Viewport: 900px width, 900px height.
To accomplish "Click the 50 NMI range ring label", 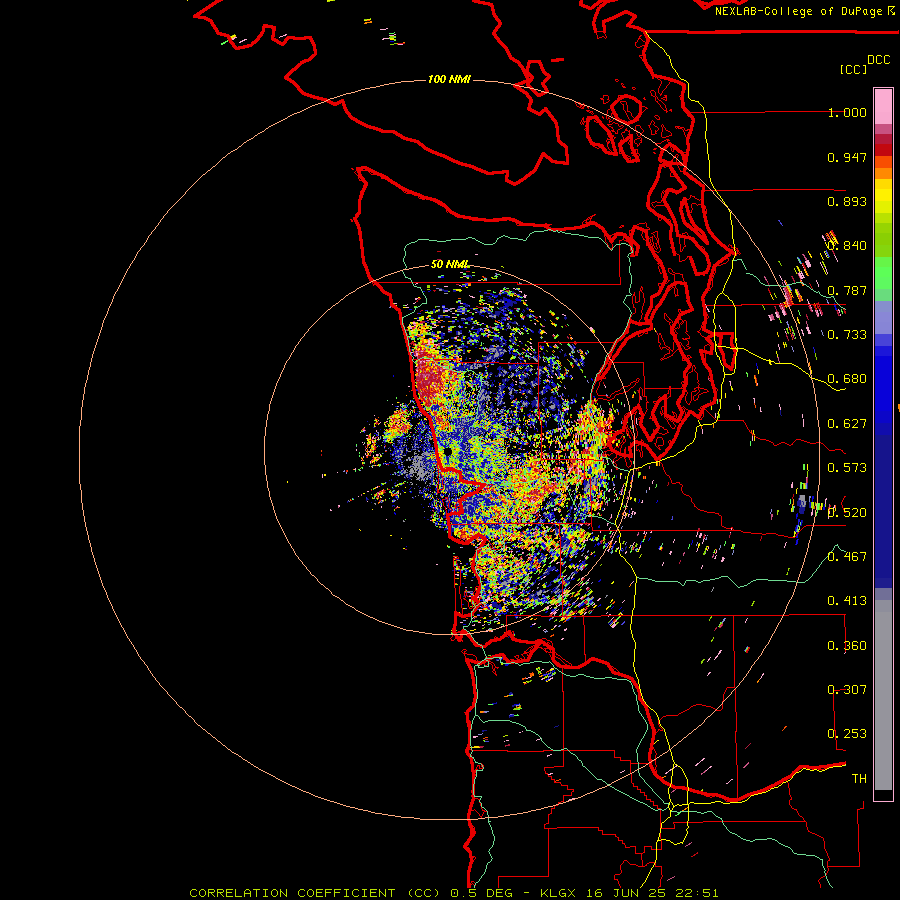I will [x=450, y=264].
